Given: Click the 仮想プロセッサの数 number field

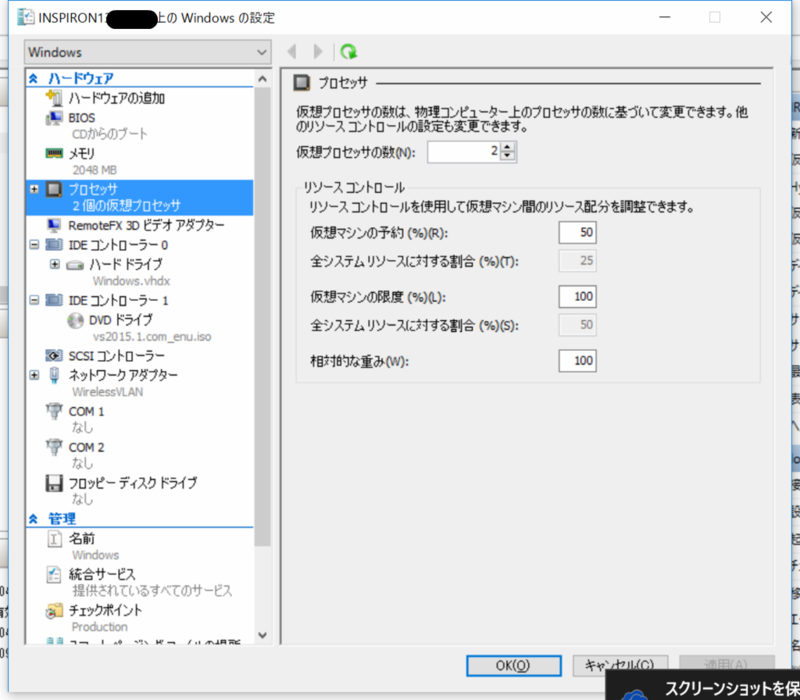Looking at the screenshot, I should tap(464, 152).
